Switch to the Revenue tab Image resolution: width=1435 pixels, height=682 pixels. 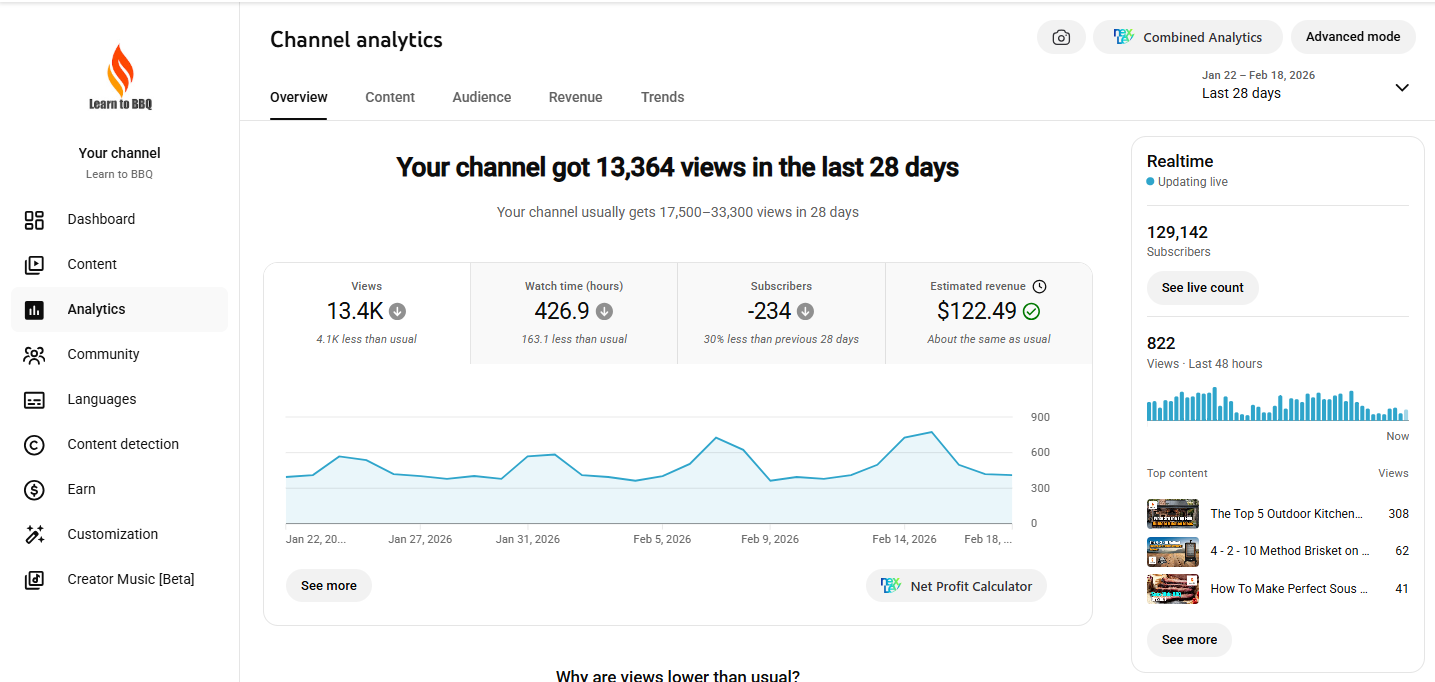click(x=576, y=97)
